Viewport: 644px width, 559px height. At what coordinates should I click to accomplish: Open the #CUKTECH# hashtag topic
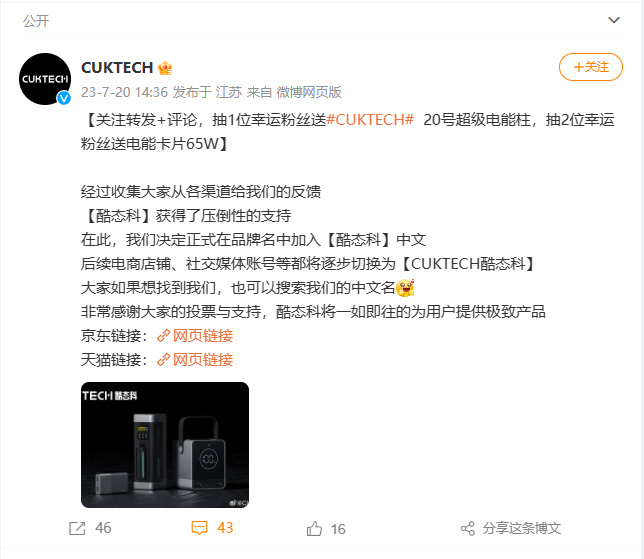[x=370, y=120]
